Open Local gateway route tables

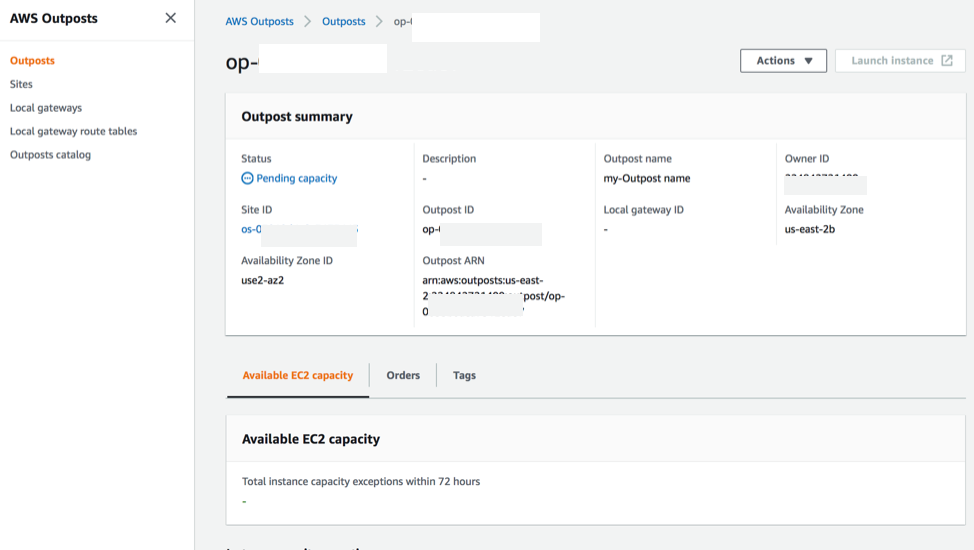(x=73, y=131)
